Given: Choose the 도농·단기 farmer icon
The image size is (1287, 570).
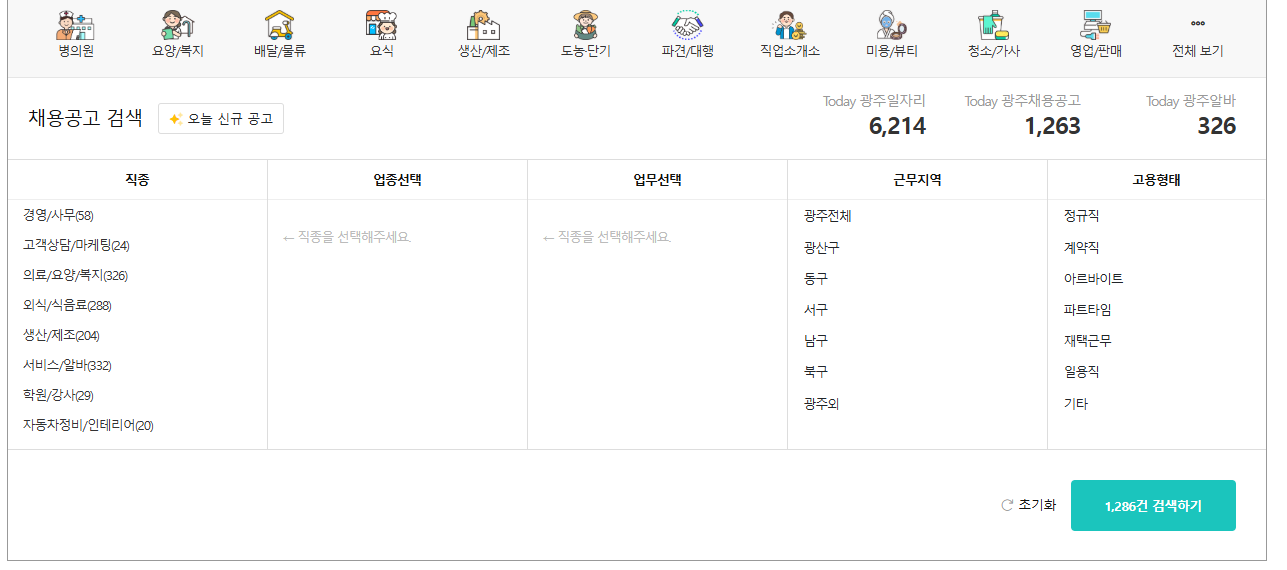Looking at the screenshot, I should click(586, 25).
